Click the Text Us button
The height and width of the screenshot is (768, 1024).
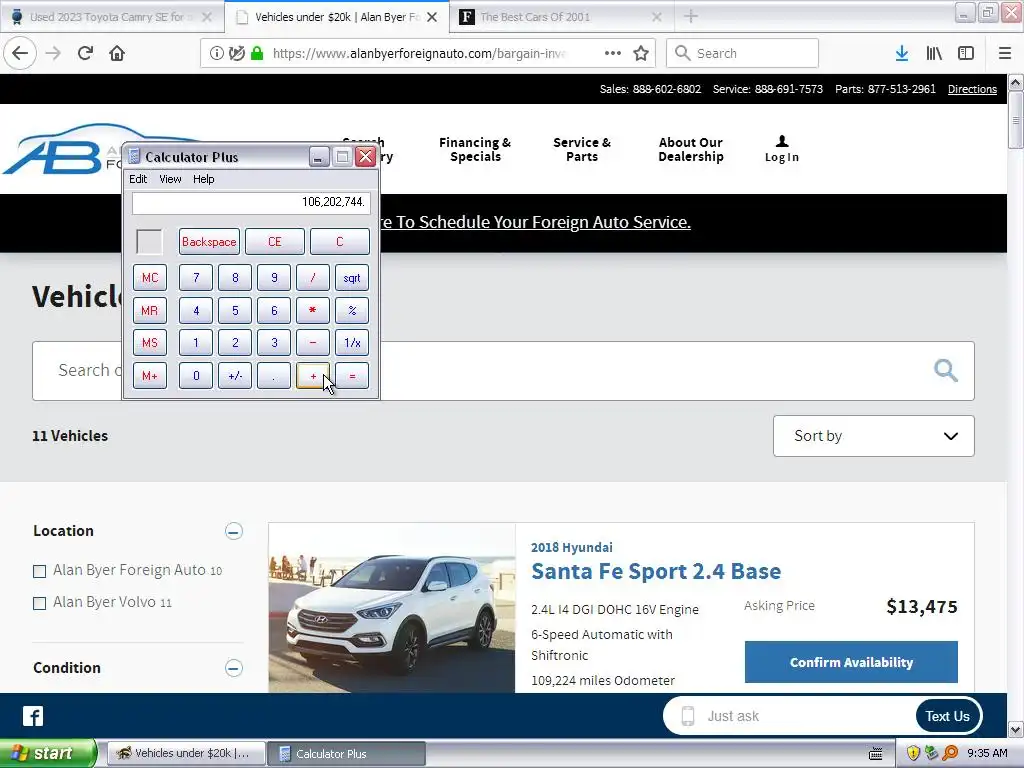(x=947, y=716)
